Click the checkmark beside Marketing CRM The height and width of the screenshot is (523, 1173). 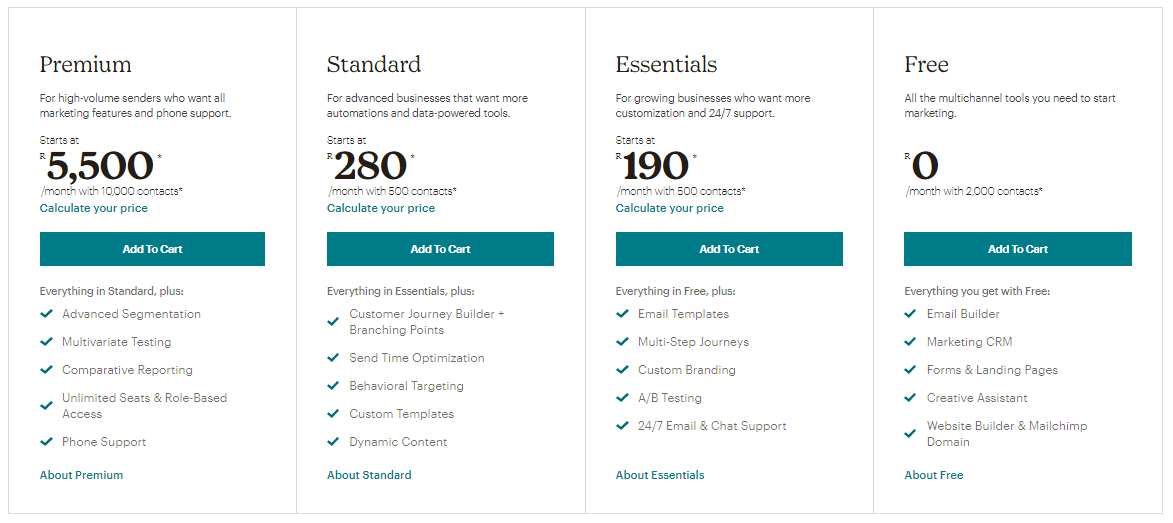(x=910, y=342)
